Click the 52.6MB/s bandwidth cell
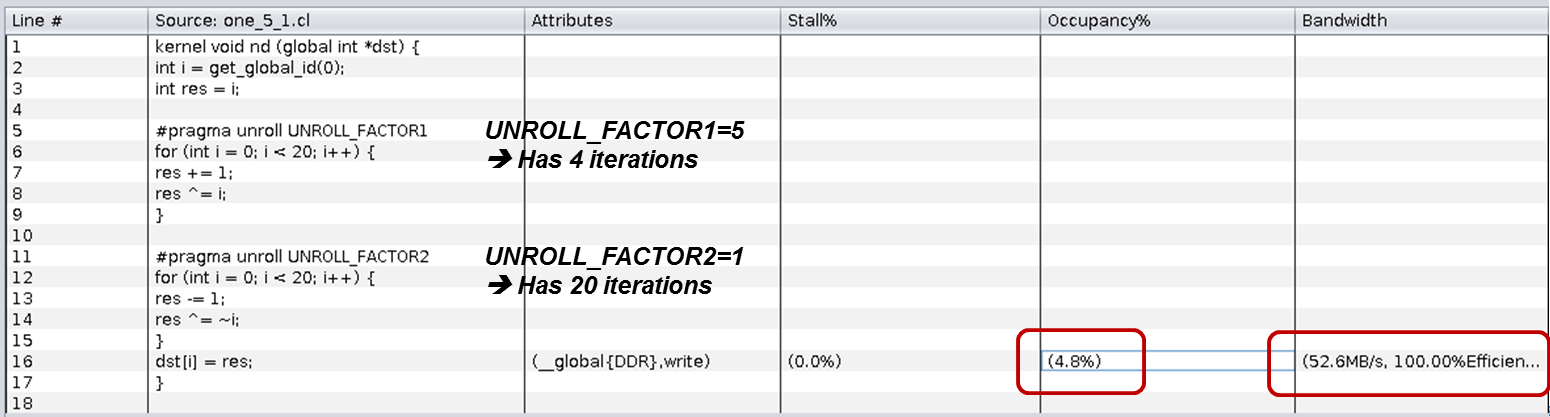This screenshot has height=417, width=1550. pyautogui.click(x=1420, y=360)
